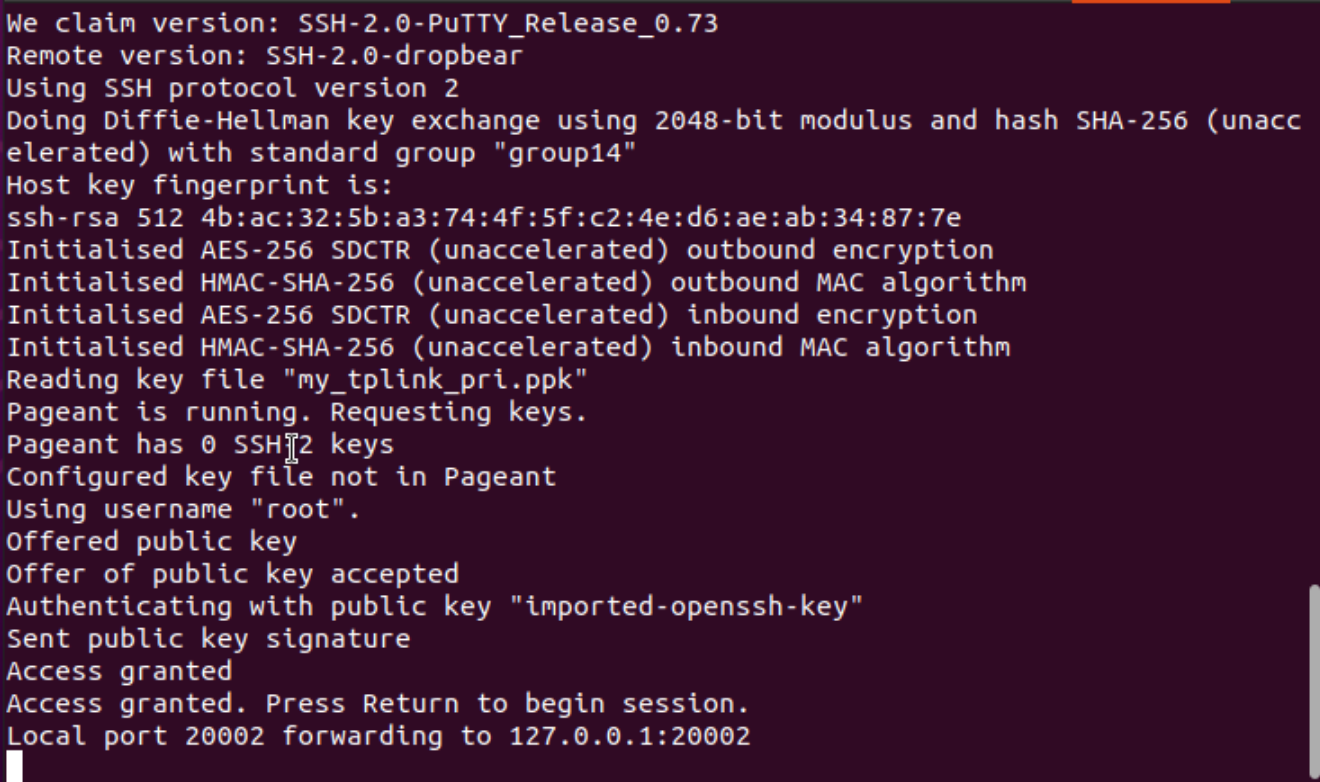Click the username "root" text

pyautogui.click(x=298, y=509)
